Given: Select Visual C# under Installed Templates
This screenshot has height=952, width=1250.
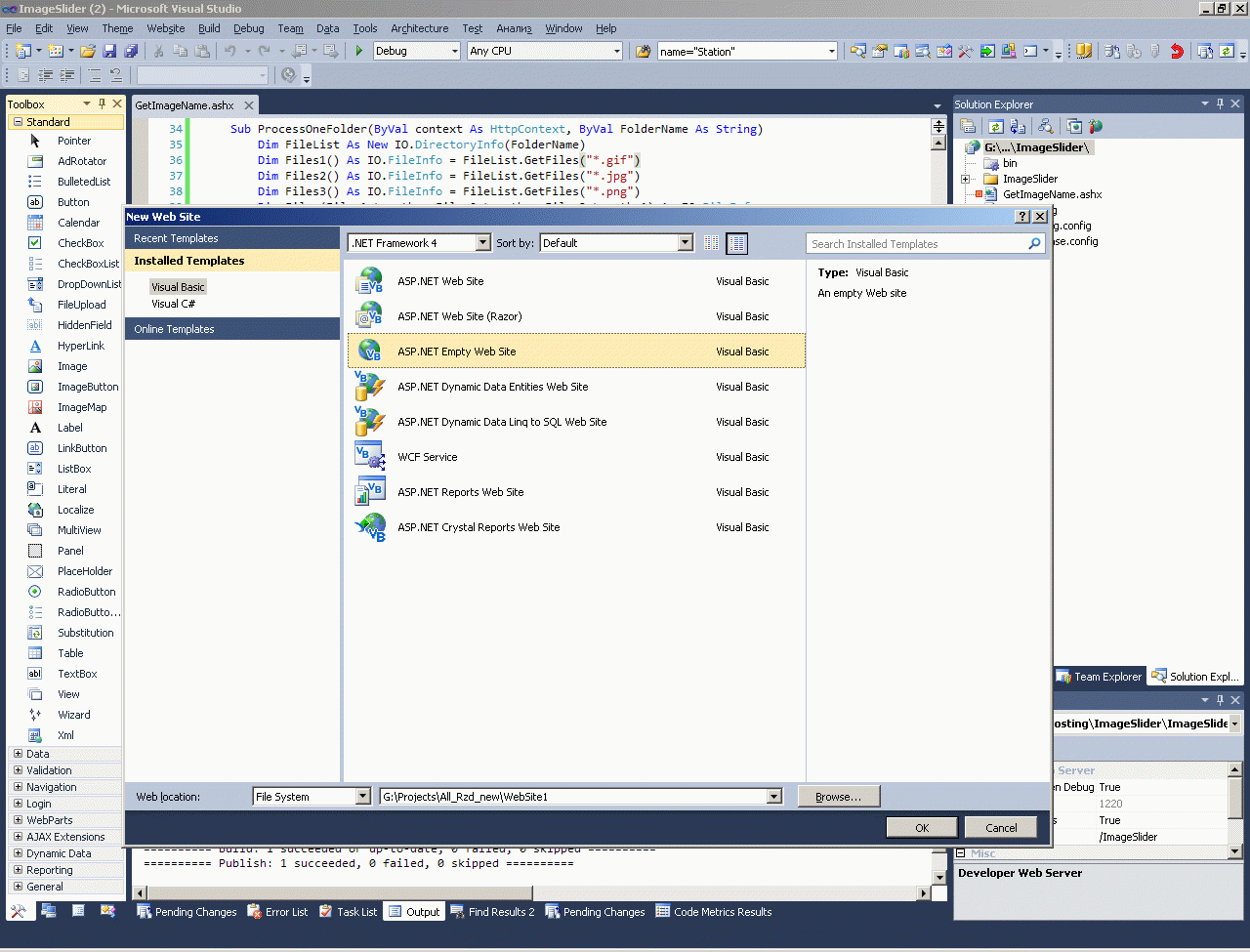Looking at the screenshot, I should coord(174,304).
